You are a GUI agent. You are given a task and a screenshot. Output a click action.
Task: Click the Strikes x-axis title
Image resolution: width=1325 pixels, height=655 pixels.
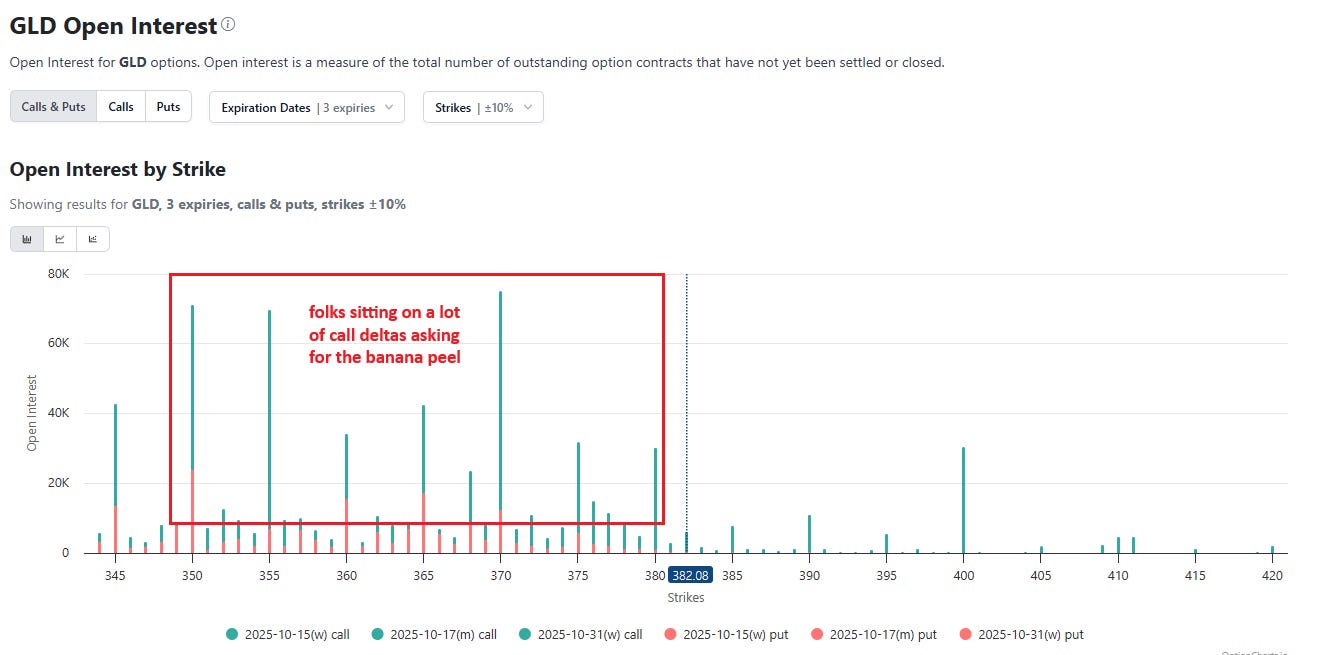[686, 598]
